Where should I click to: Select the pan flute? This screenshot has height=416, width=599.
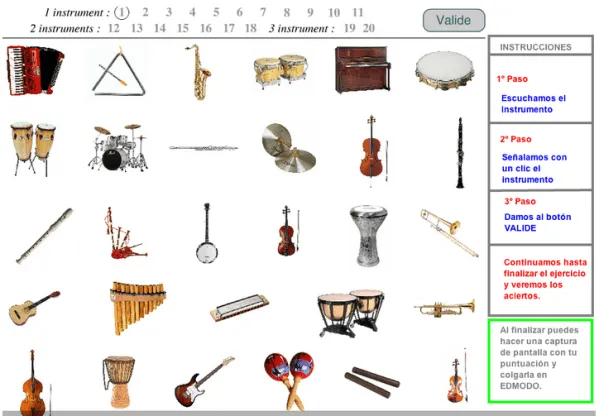138,308
